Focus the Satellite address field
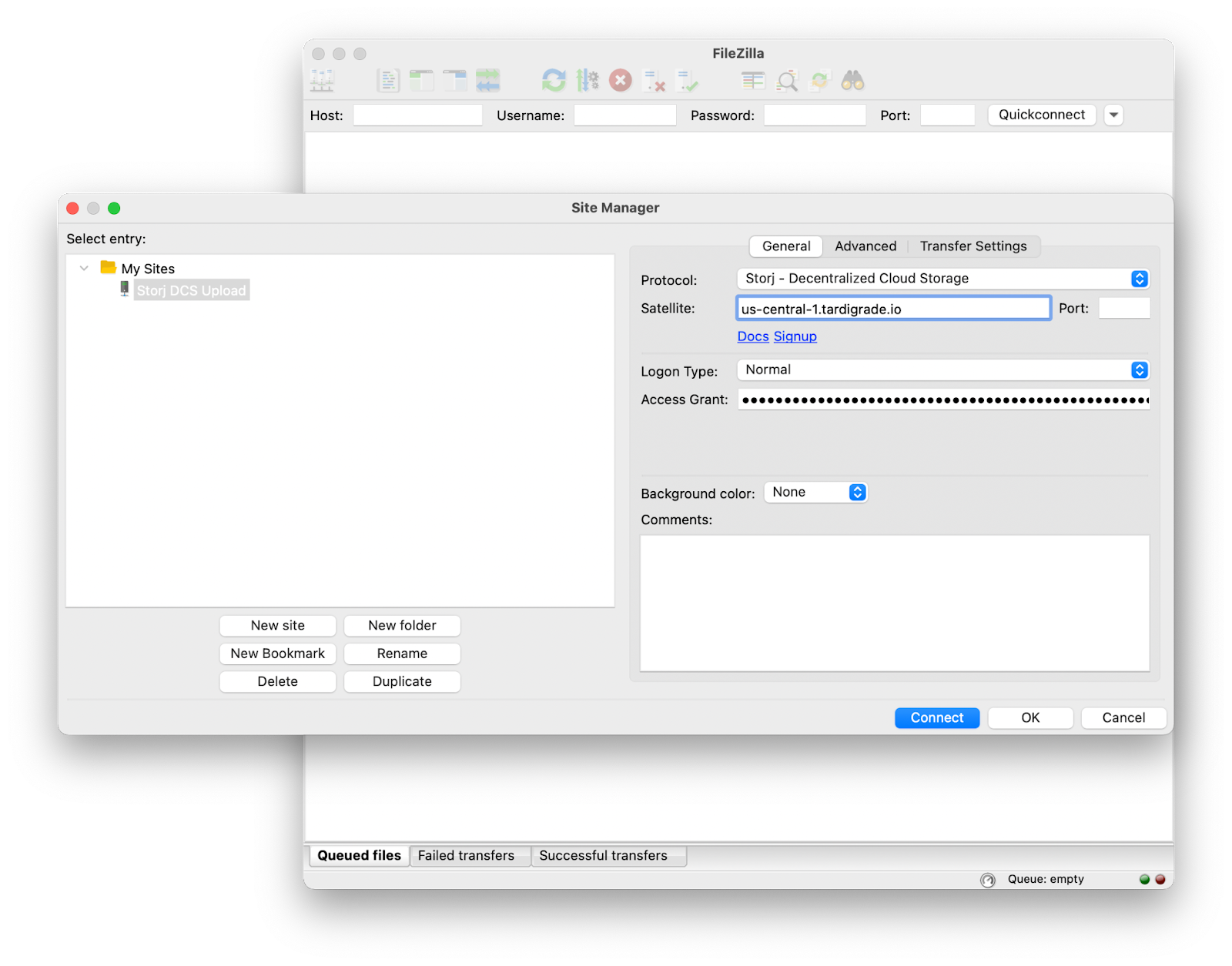The width and height of the screenshot is (1232, 966). coord(893,309)
